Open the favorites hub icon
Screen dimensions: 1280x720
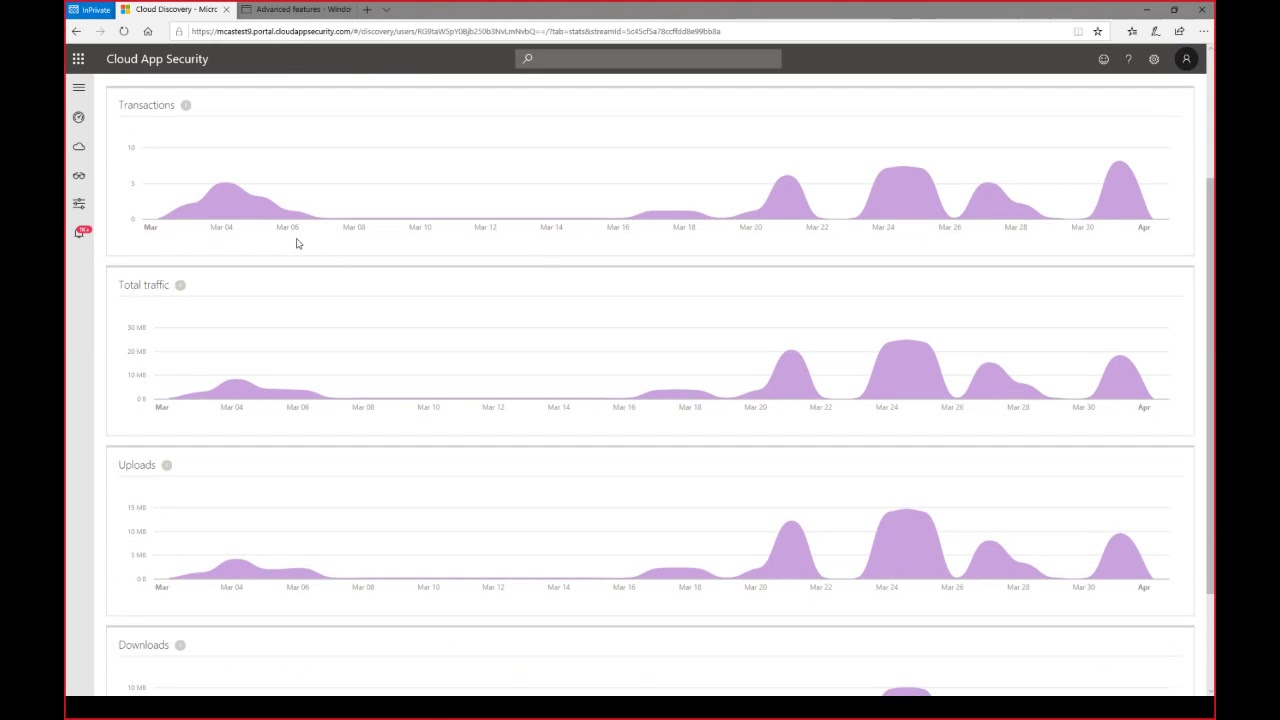click(1132, 31)
